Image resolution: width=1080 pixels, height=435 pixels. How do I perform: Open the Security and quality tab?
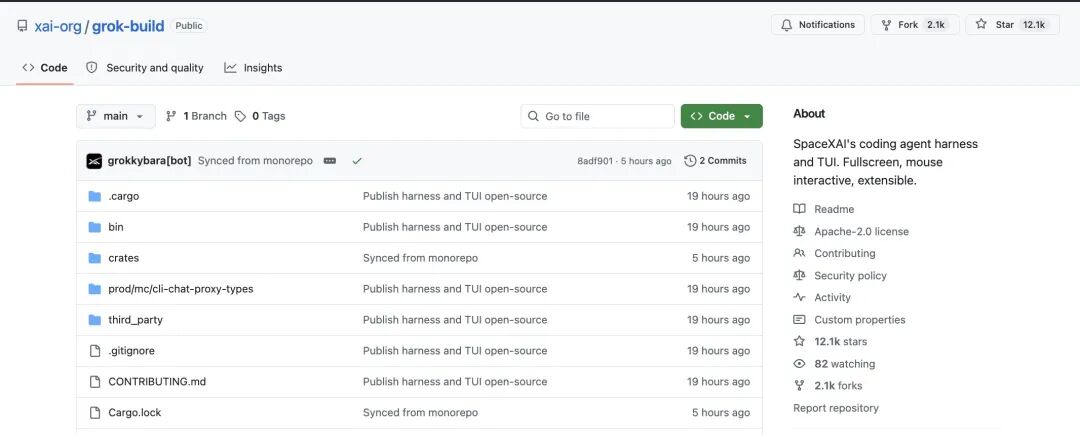click(145, 67)
